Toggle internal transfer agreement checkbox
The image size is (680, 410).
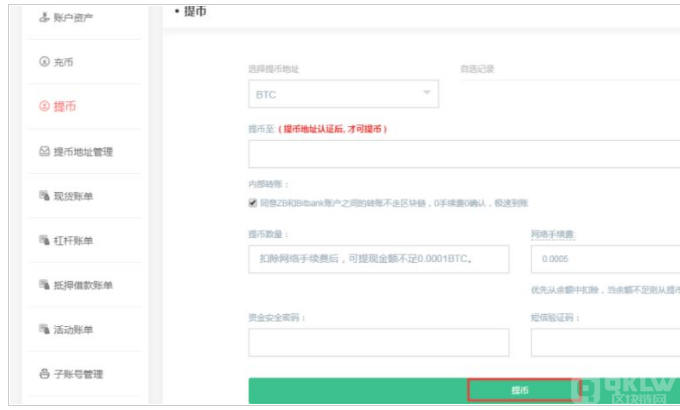pos(253,203)
